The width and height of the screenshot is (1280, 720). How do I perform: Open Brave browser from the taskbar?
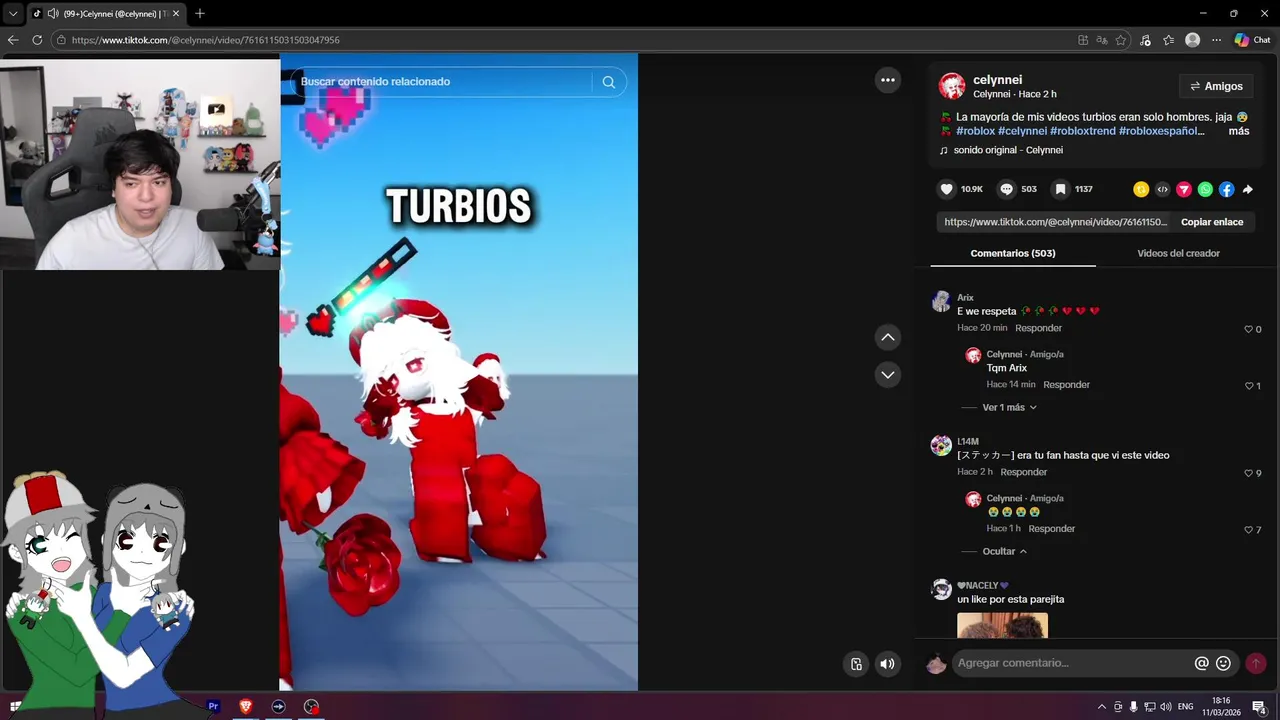(x=246, y=706)
